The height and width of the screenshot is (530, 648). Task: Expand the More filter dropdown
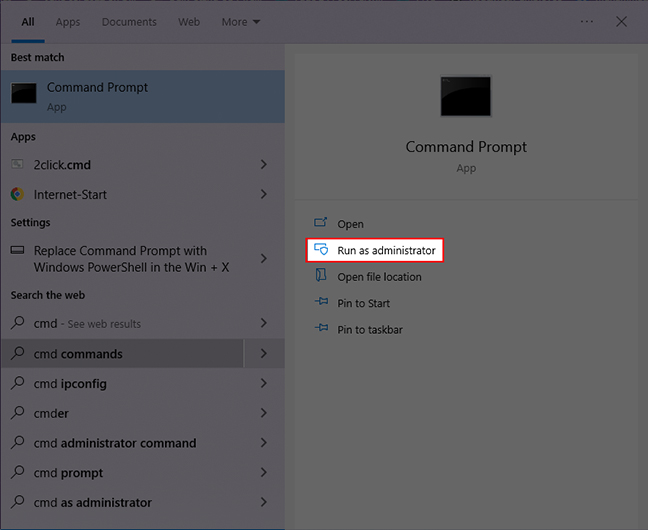point(241,21)
